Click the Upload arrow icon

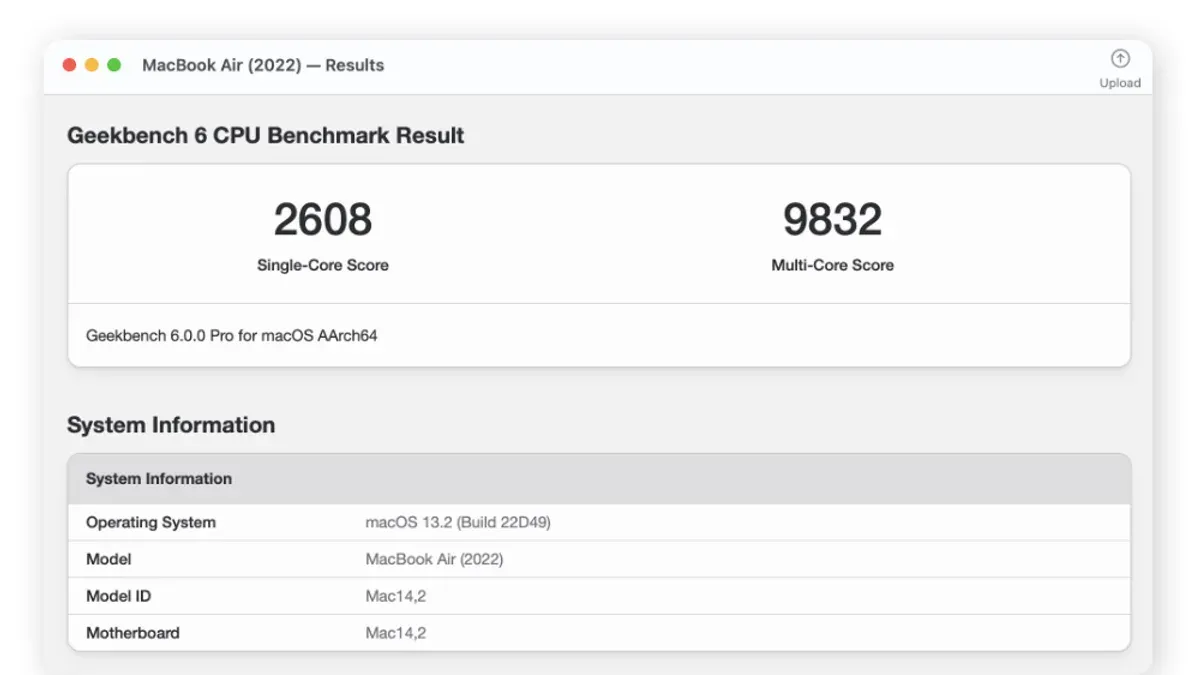[x=1120, y=59]
